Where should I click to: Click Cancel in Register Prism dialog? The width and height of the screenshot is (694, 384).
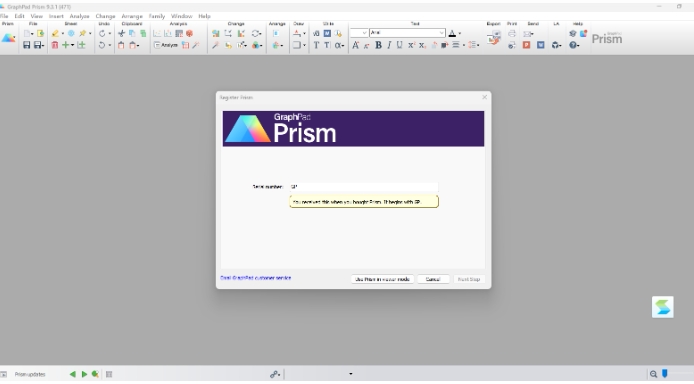[433, 279]
